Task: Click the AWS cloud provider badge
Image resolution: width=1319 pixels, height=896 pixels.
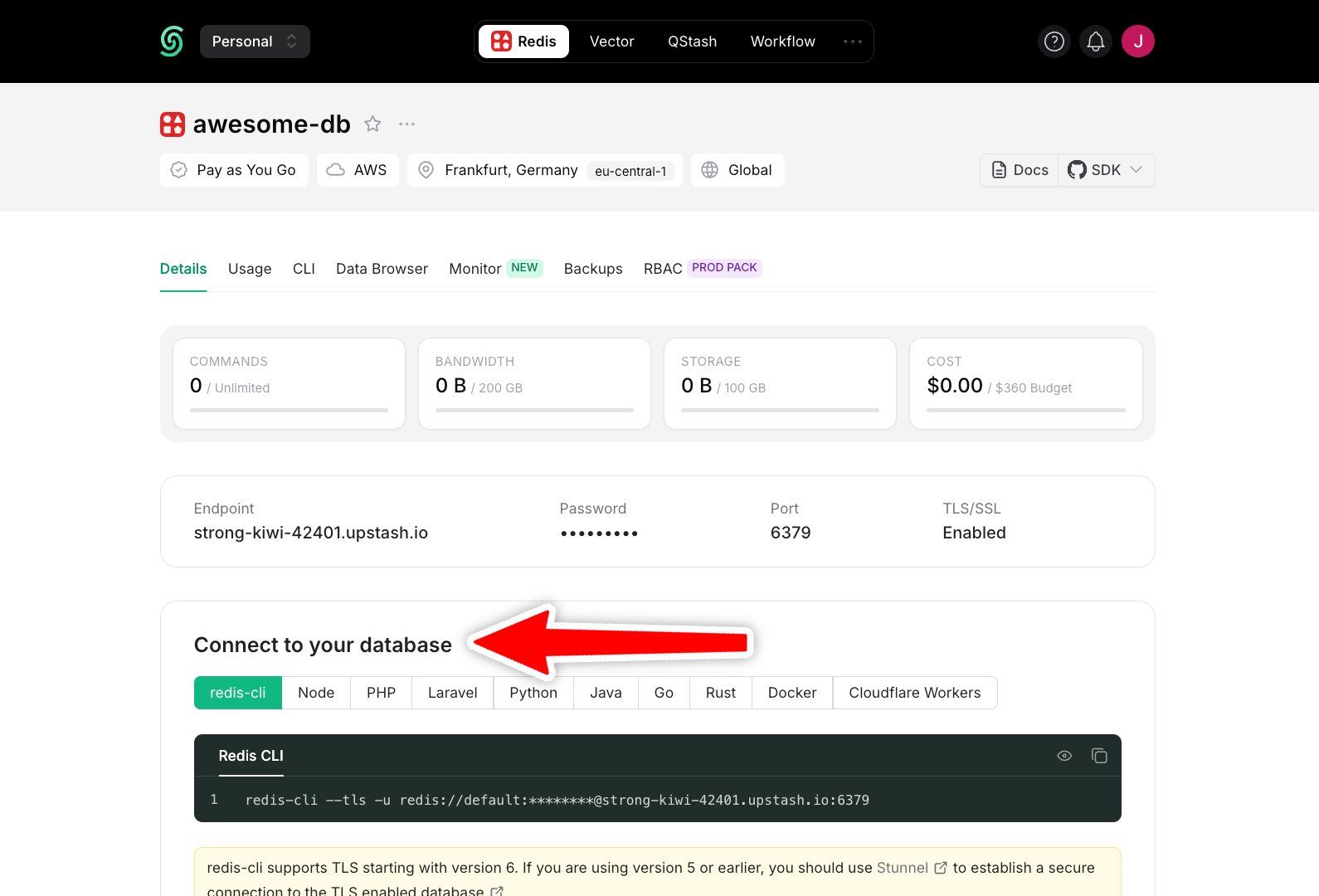Action: coord(358,170)
